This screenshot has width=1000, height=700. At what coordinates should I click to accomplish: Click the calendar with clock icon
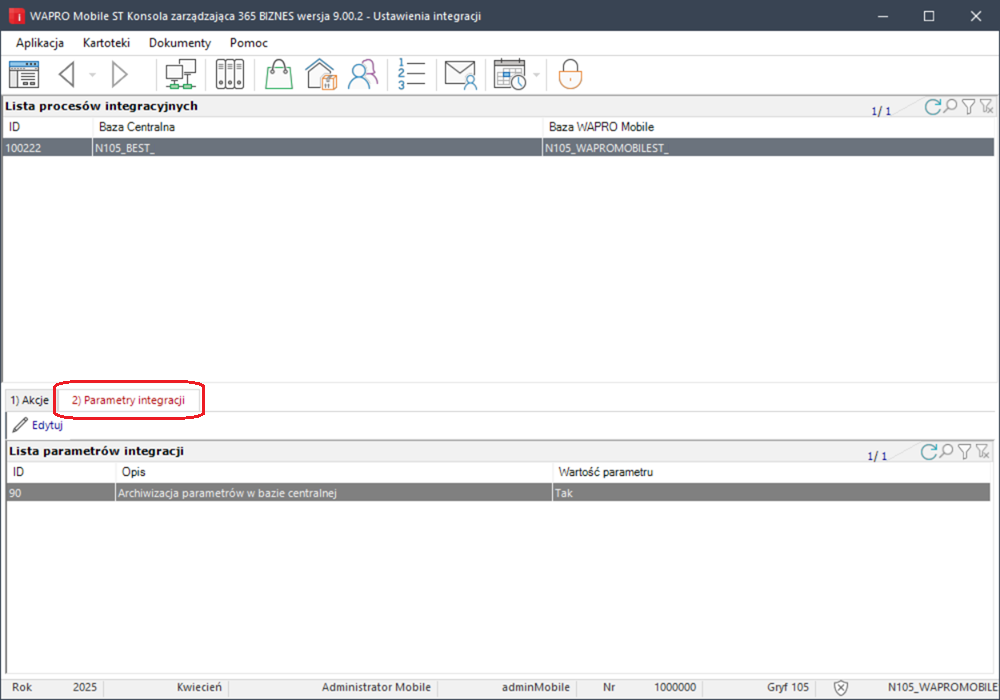click(x=510, y=75)
